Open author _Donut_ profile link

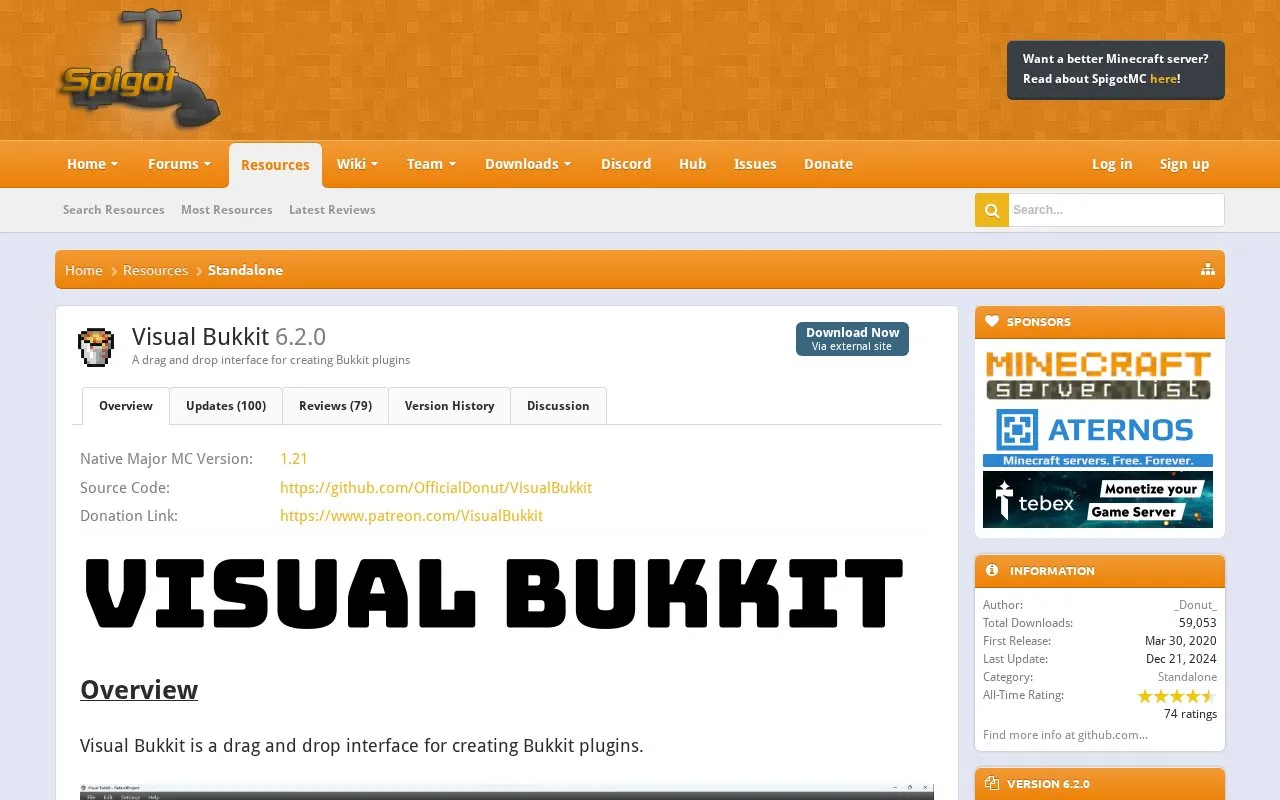coord(1195,605)
